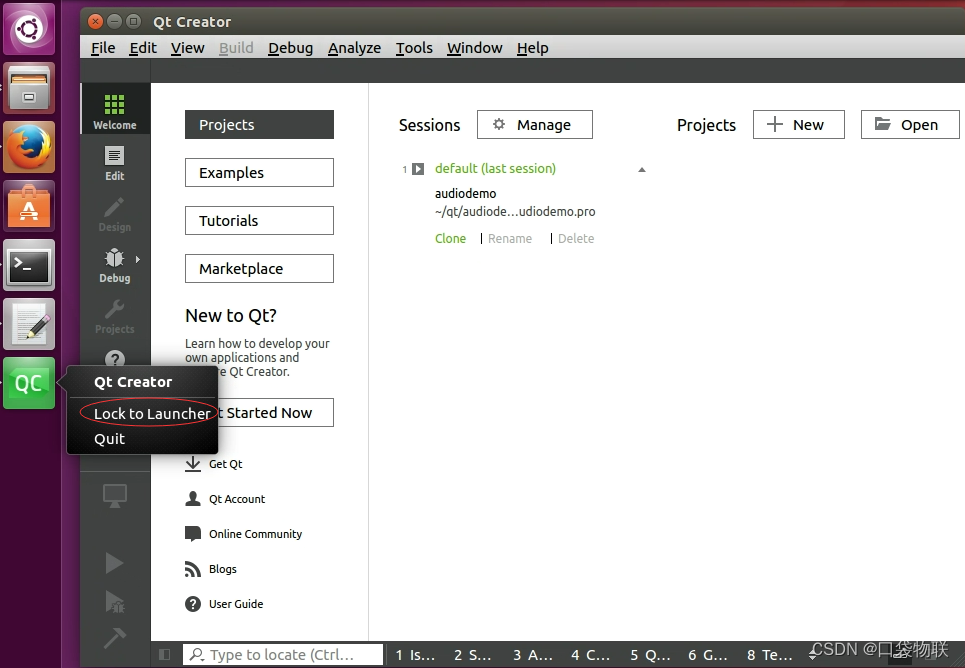This screenshot has height=668, width=965.
Task: Launch Firefox from the launcher
Action: (29, 147)
